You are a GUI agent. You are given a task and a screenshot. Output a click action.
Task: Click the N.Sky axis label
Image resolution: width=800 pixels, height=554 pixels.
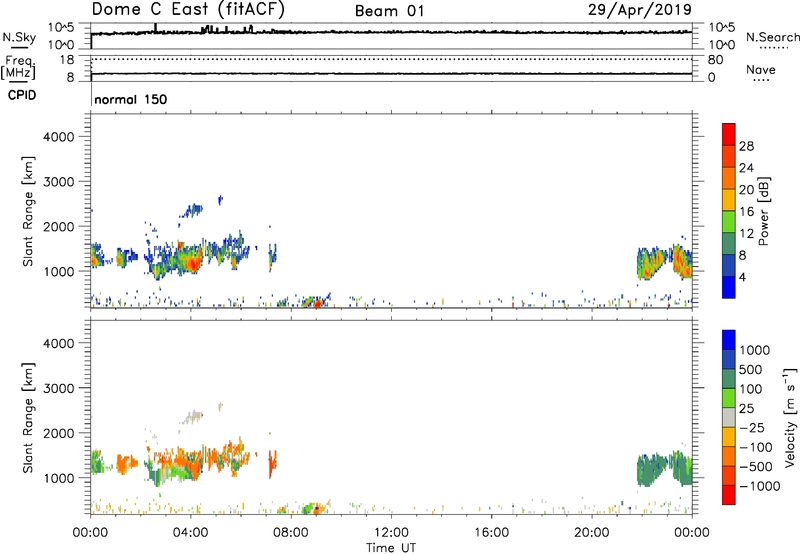[x=19, y=37]
